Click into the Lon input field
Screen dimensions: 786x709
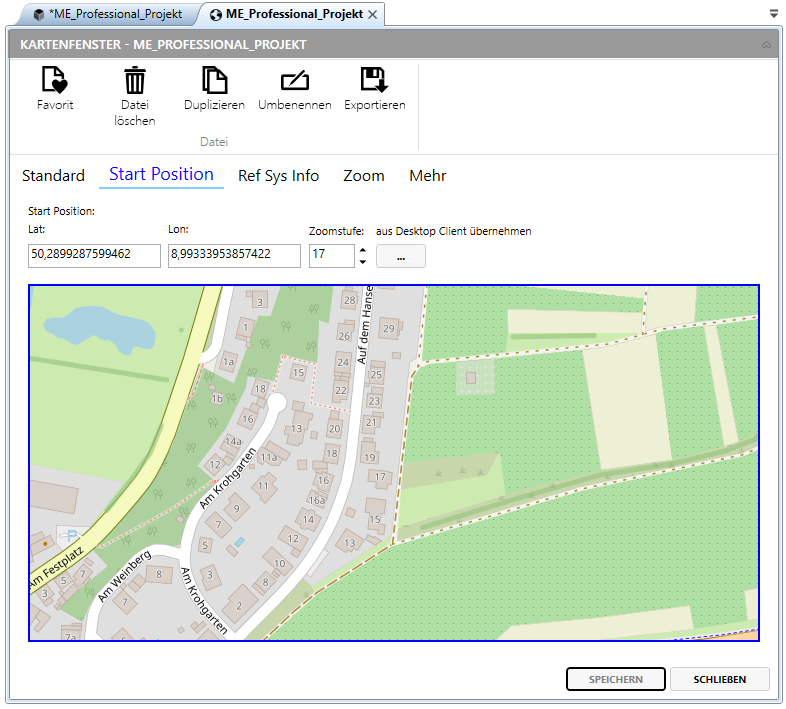tap(234, 256)
